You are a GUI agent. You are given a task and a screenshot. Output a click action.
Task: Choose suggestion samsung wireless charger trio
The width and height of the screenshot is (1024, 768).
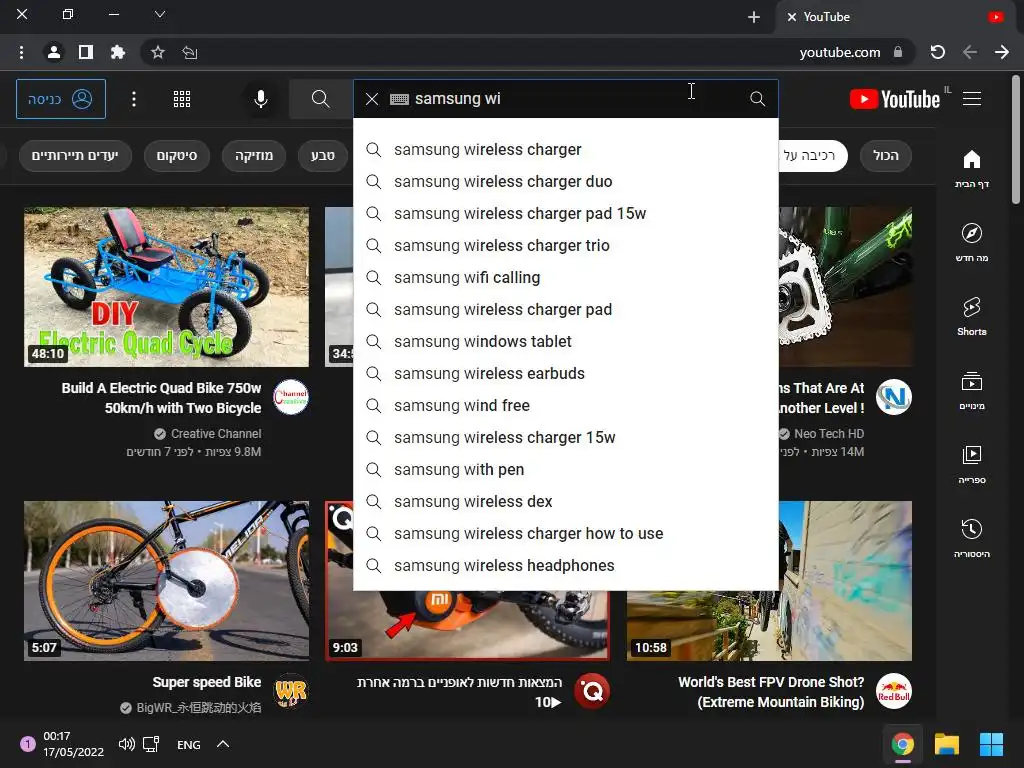click(x=566, y=246)
